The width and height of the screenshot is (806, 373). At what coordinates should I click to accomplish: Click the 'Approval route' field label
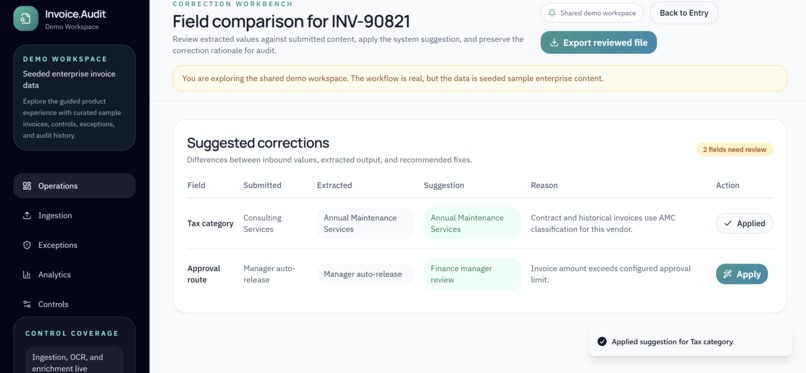tap(204, 274)
